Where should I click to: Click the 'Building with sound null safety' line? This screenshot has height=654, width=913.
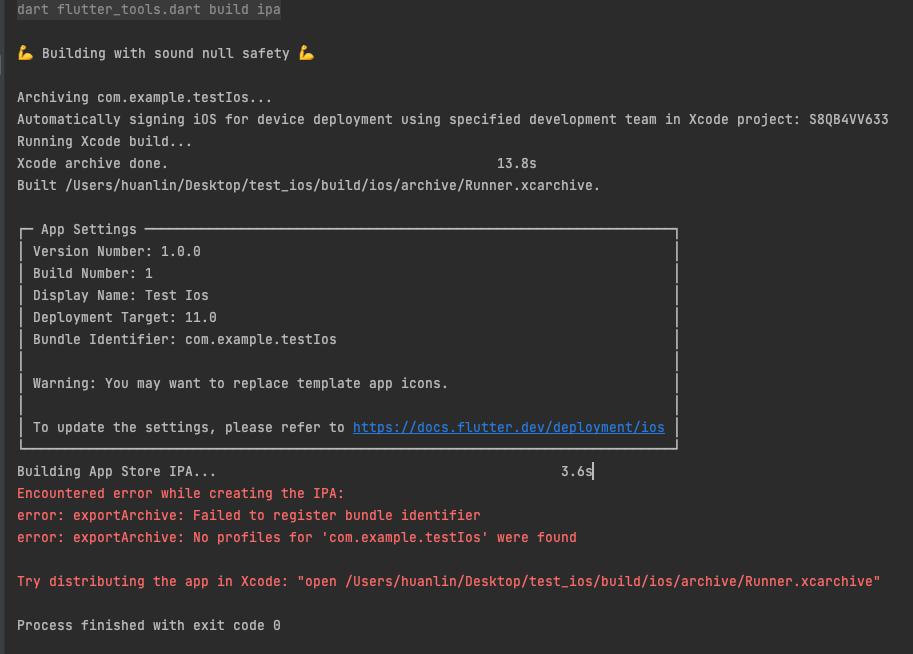click(x=166, y=54)
